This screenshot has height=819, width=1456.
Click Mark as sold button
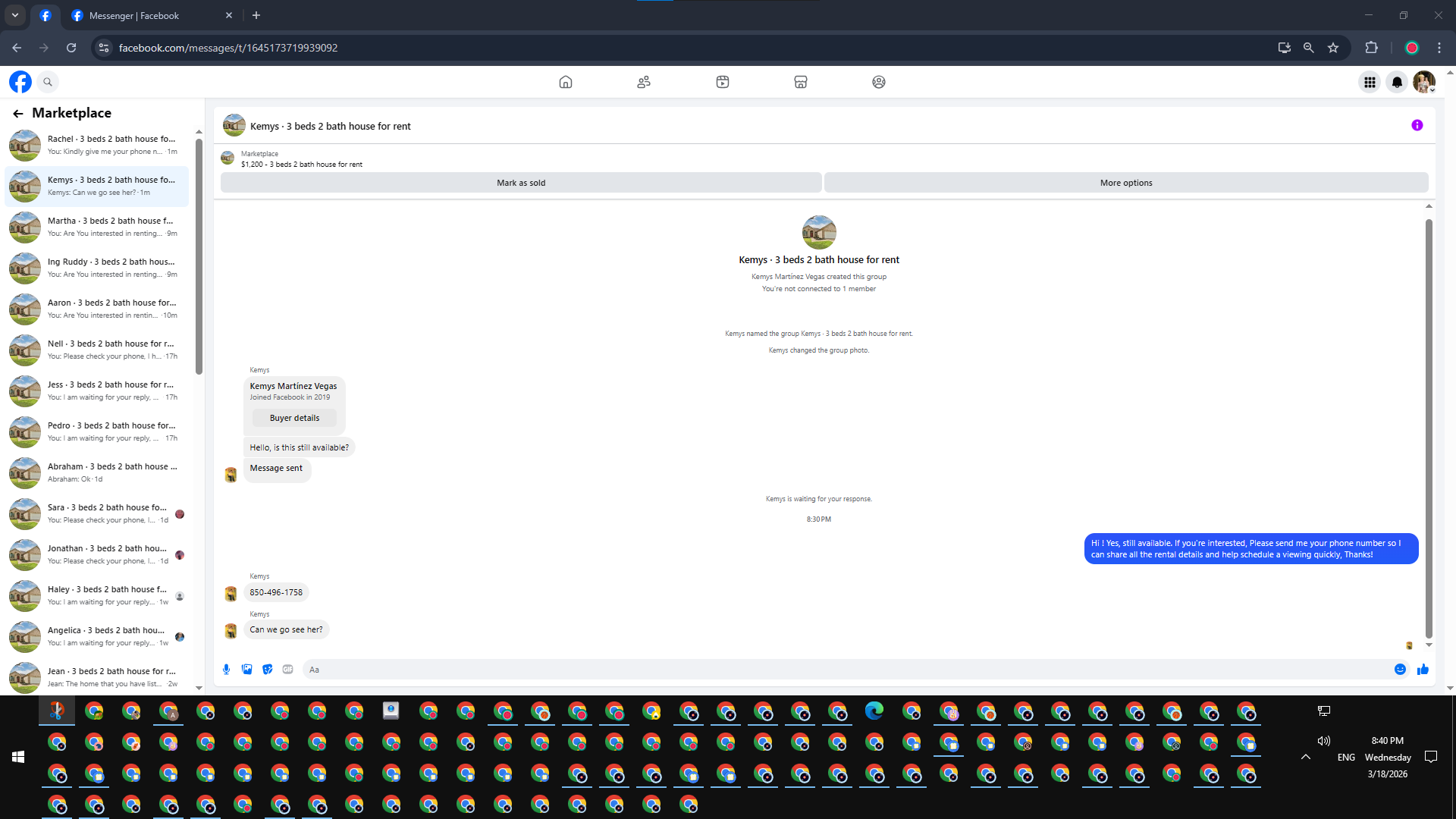tap(521, 183)
